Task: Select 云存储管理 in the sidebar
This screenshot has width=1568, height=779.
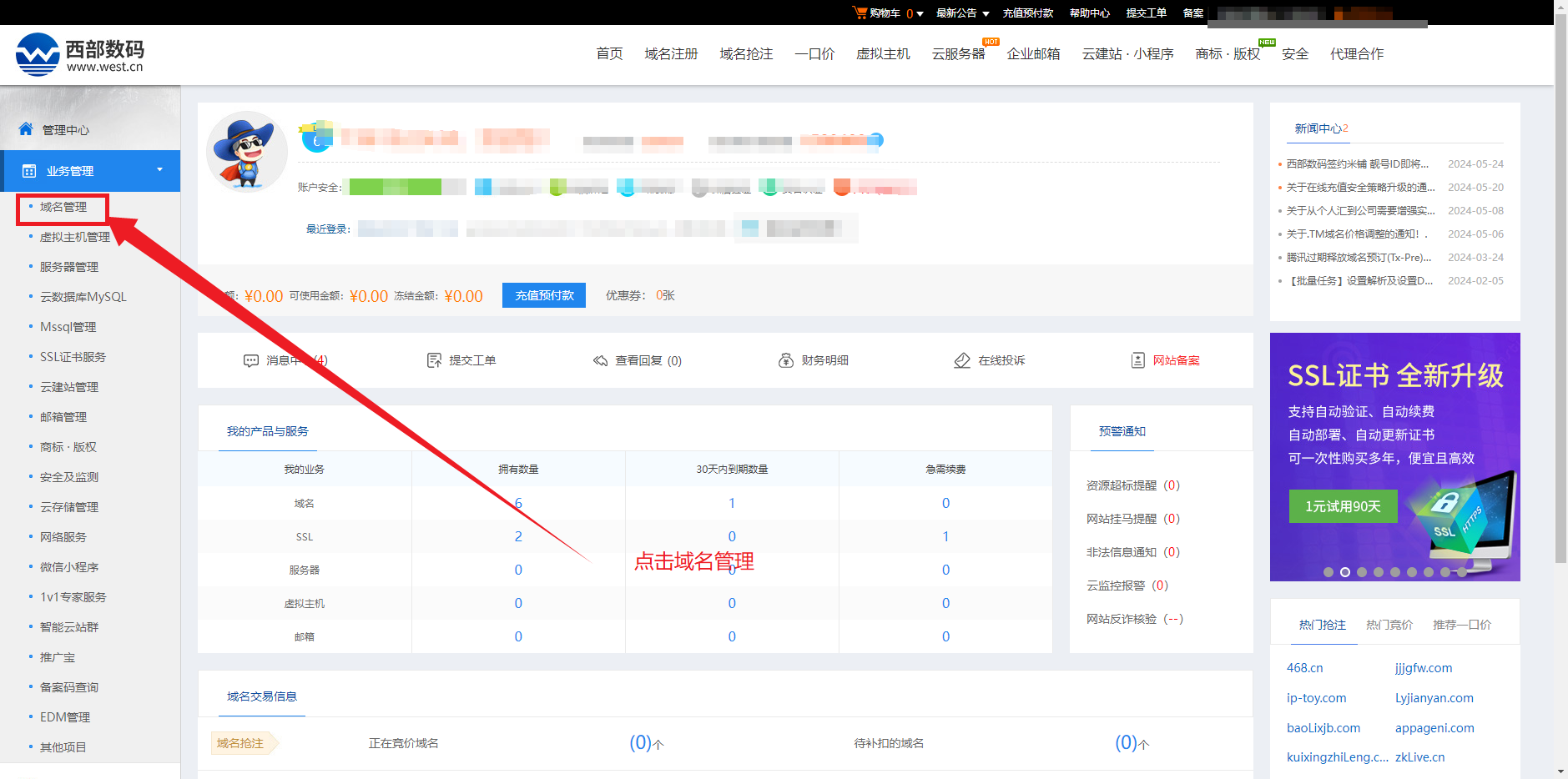Action: [69, 507]
